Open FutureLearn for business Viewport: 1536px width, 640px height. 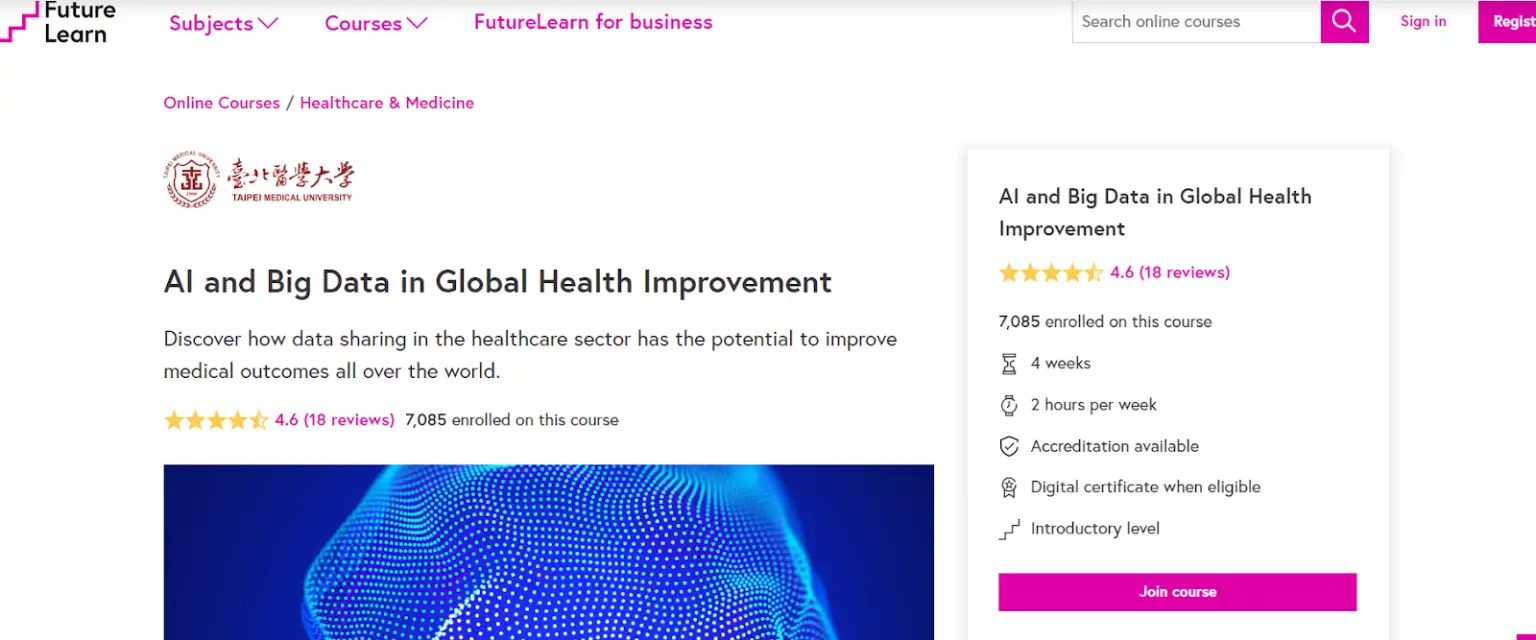pos(592,21)
